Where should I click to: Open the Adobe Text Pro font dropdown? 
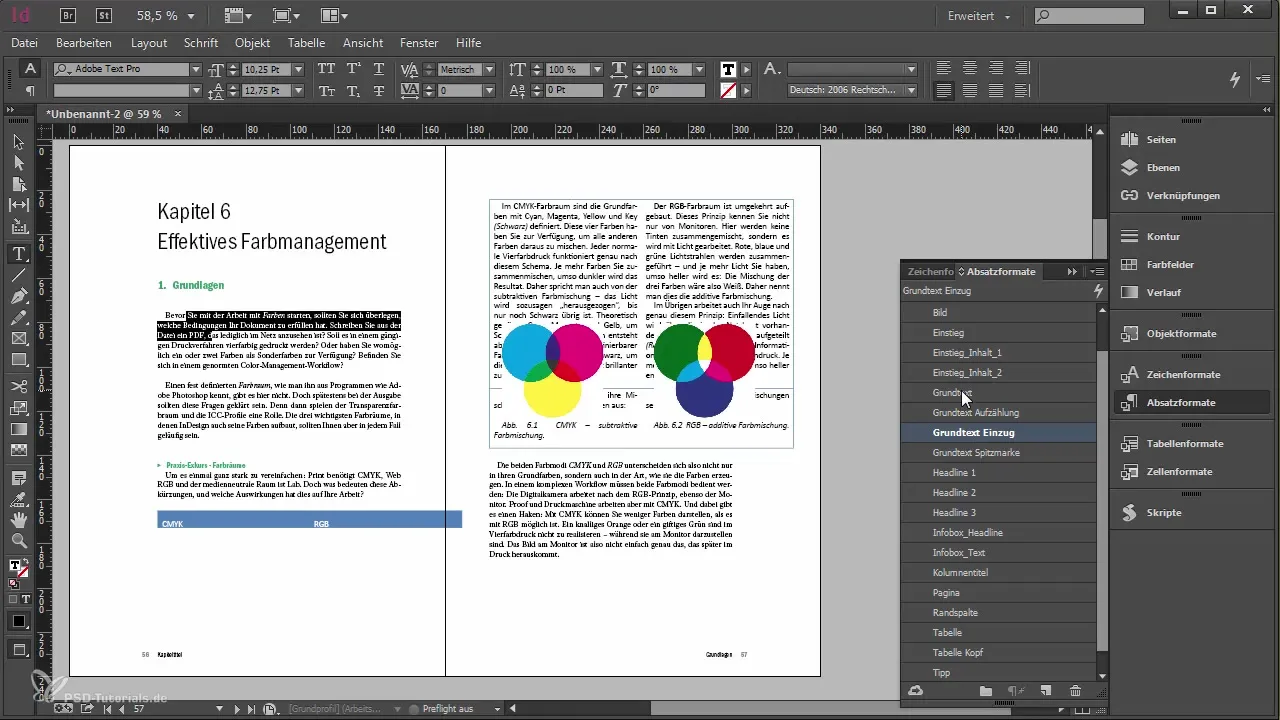[x=195, y=69]
